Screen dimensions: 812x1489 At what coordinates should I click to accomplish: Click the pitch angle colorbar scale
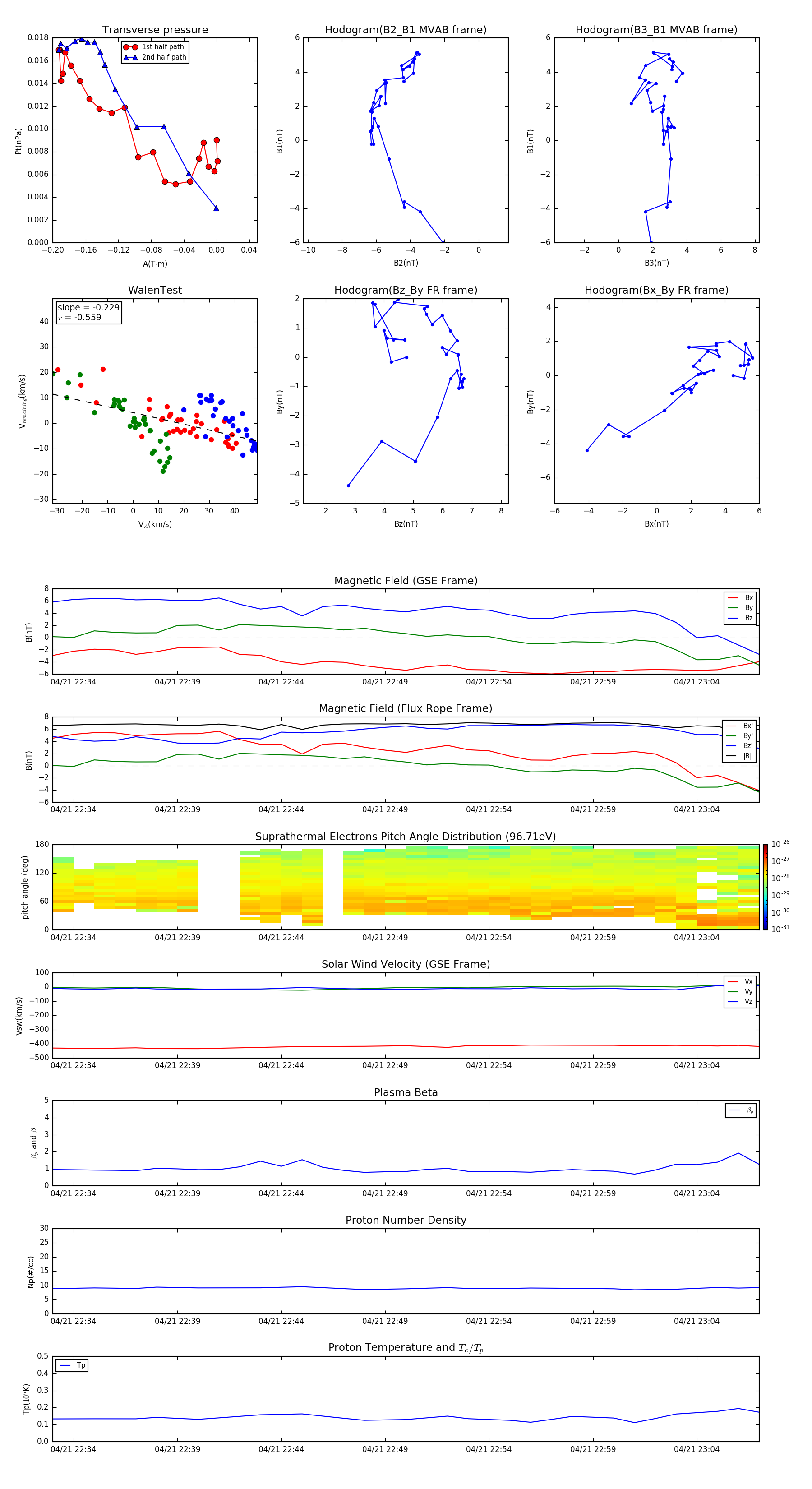[x=765, y=887]
